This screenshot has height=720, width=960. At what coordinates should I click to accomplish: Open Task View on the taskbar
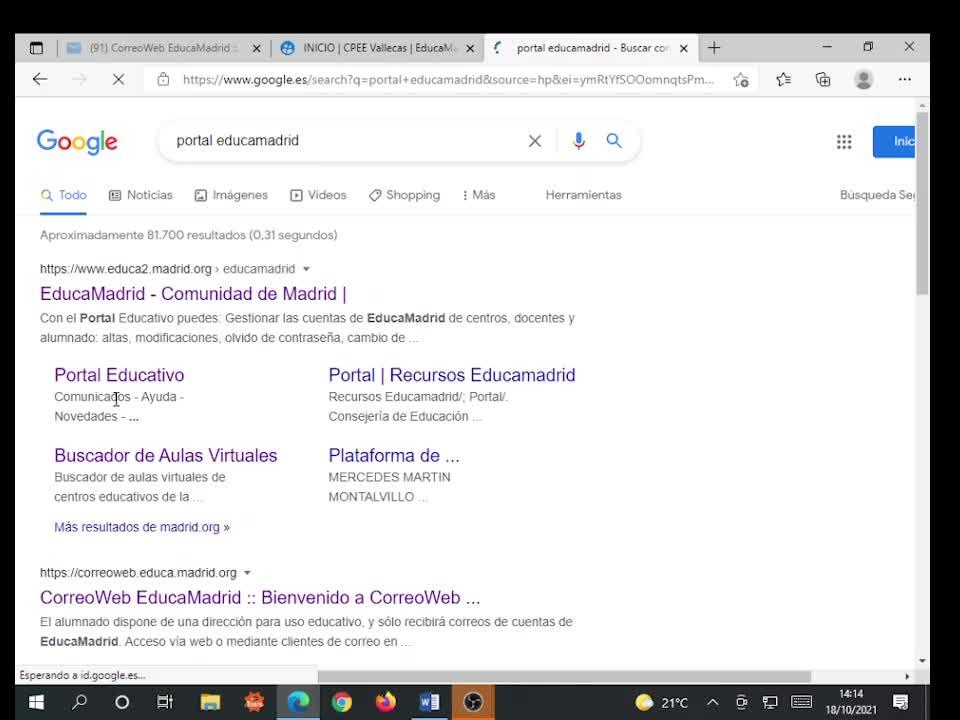click(x=165, y=702)
